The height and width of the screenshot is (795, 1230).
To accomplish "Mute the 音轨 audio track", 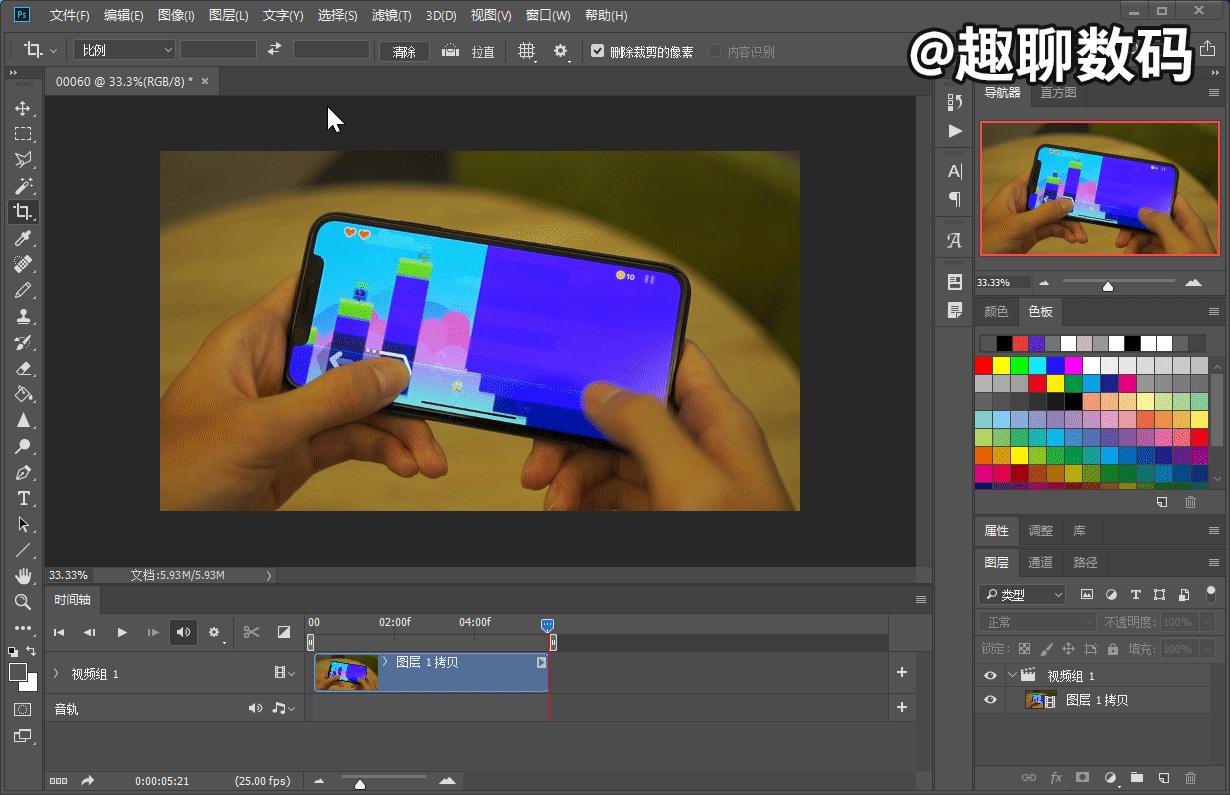I will coord(255,708).
